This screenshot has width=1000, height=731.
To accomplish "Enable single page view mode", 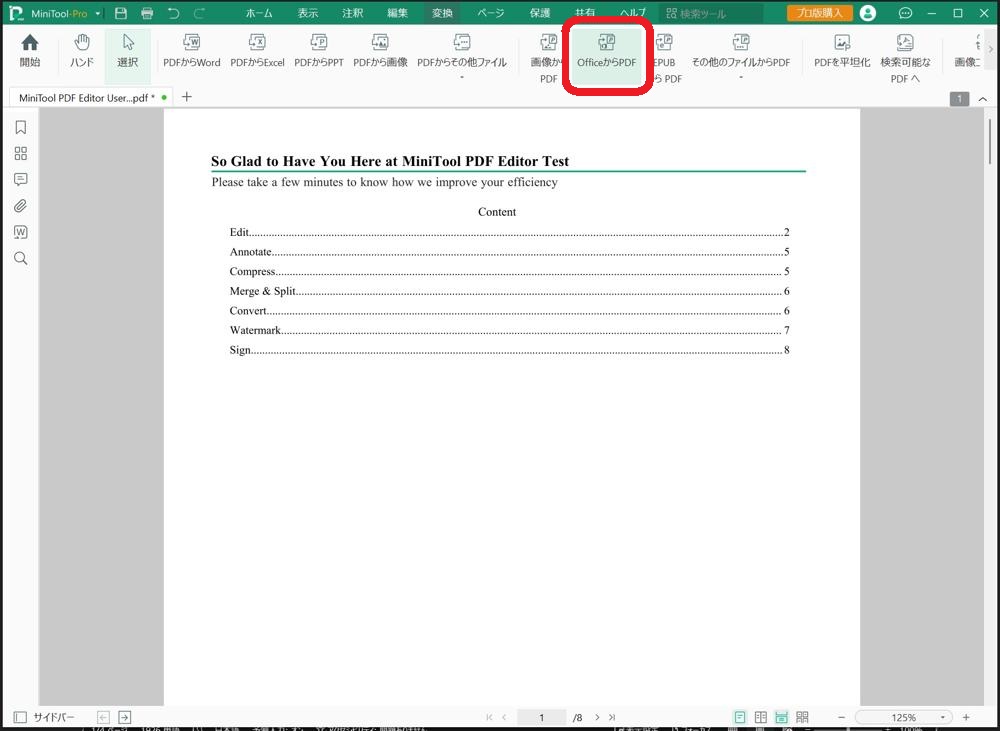I will 740,717.
